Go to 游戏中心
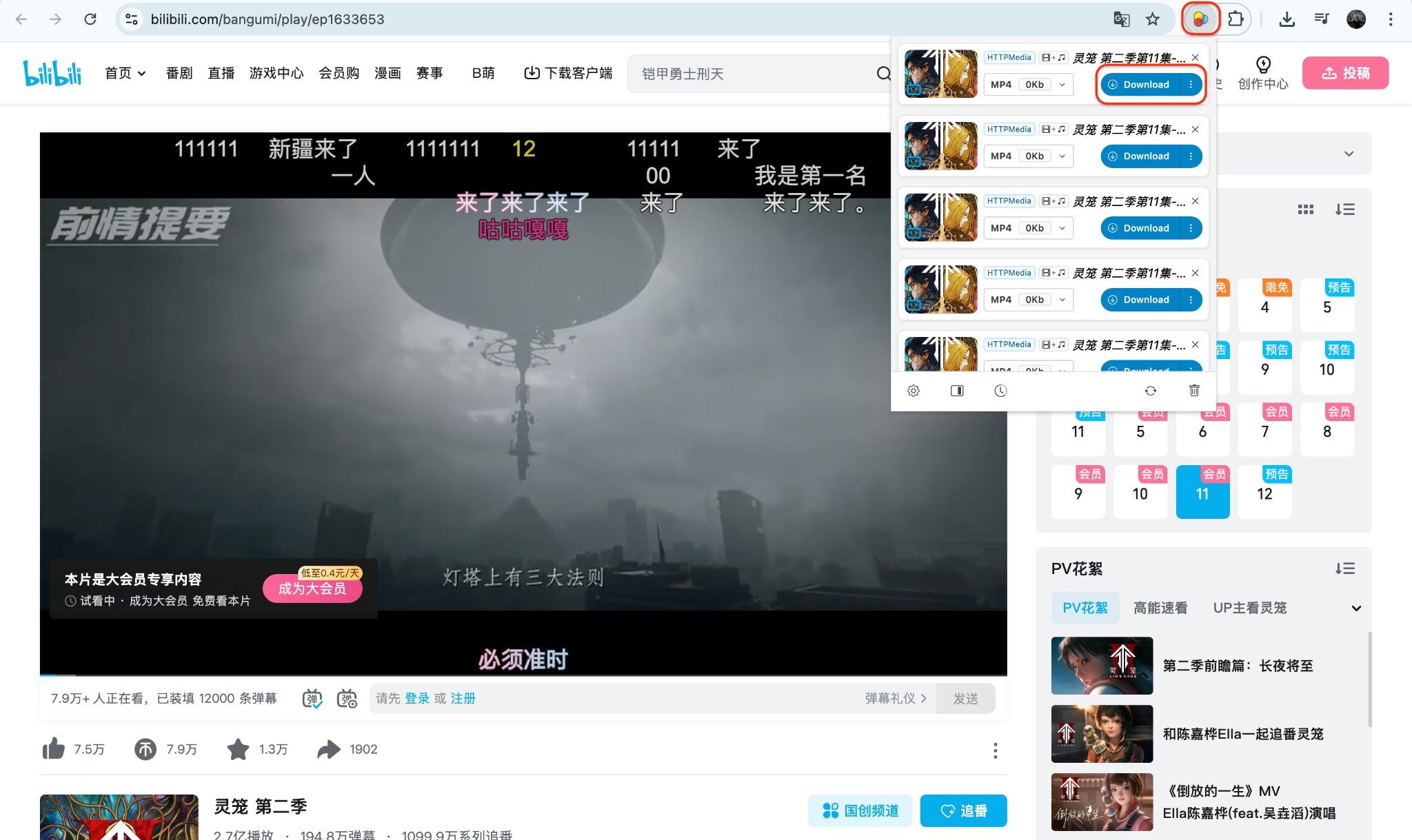The width and height of the screenshot is (1412, 840). click(x=276, y=73)
